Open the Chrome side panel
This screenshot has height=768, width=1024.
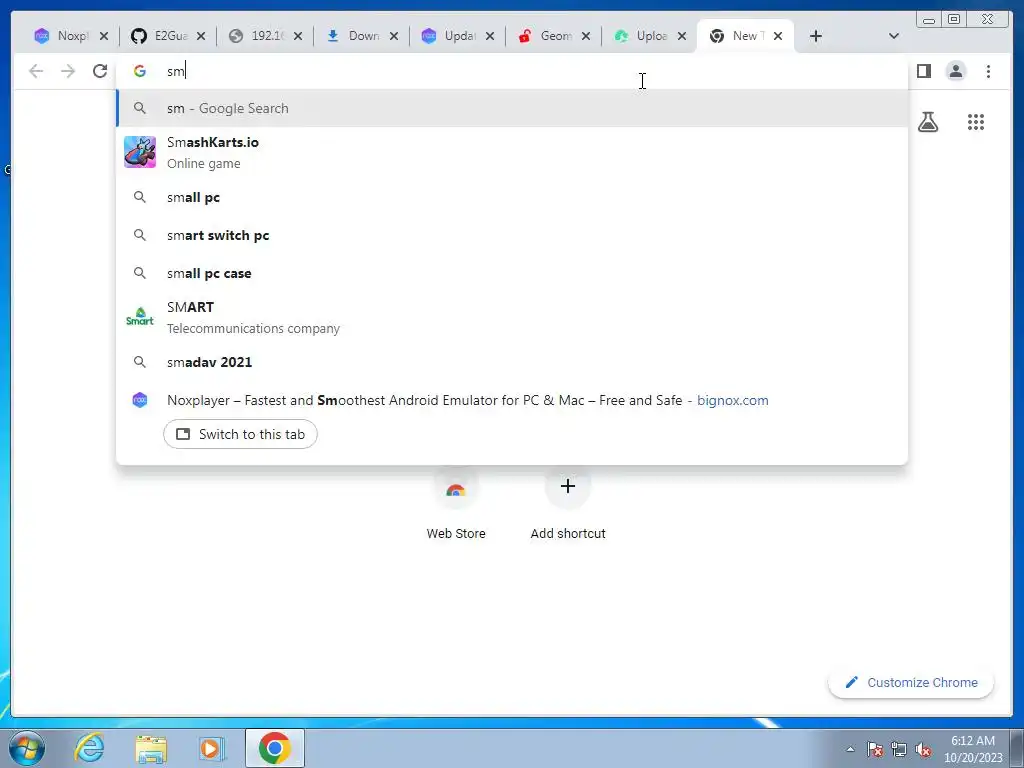(923, 71)
